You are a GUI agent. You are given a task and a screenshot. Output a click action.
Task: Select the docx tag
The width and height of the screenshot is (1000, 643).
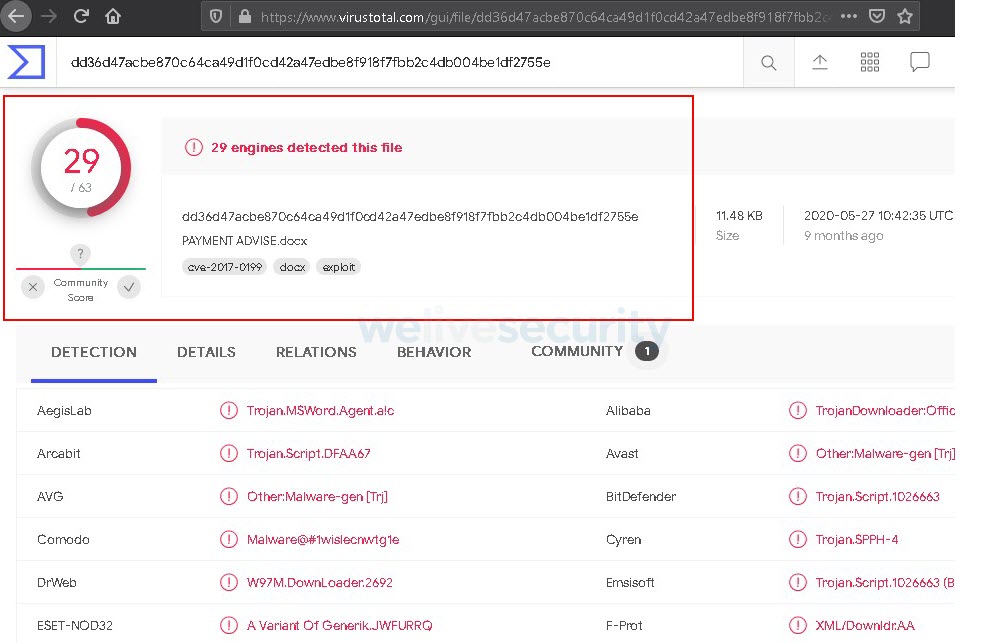click(x=292, y=267)
